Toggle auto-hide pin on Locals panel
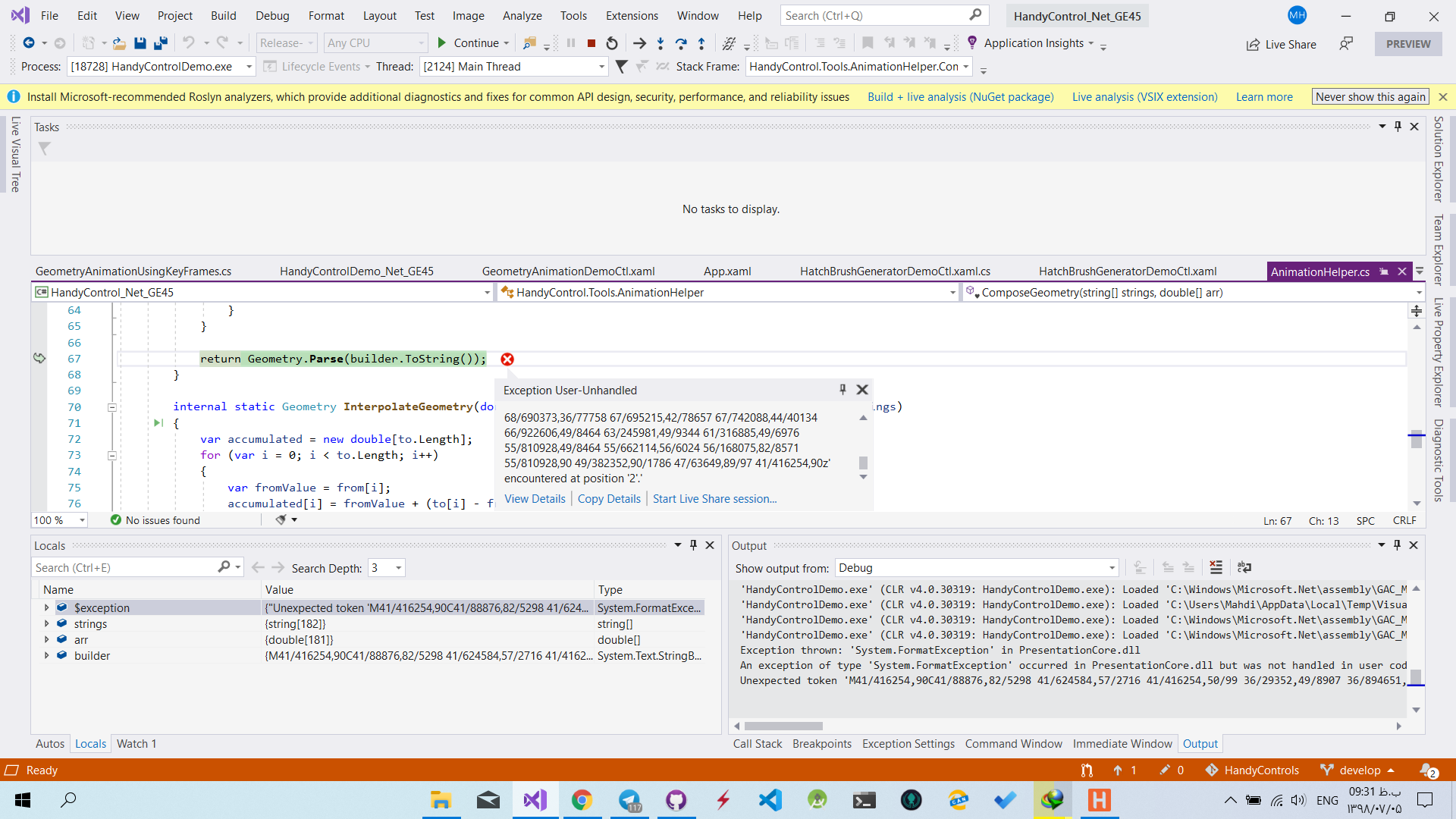Image resolution: width=1456 pixels, height=819 pixels. click(693, 545)
